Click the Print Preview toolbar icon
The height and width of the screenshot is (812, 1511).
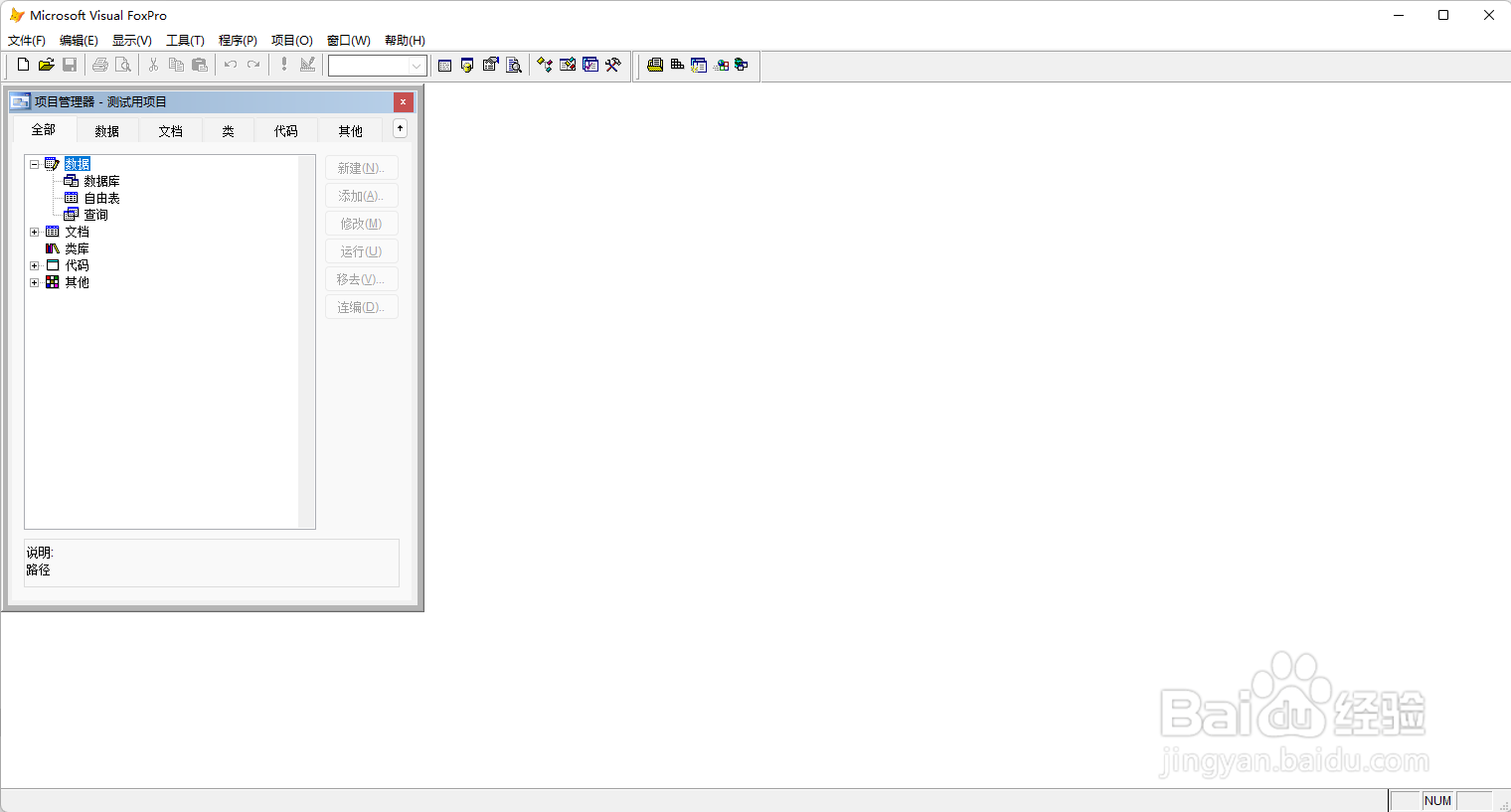[123, 65]
